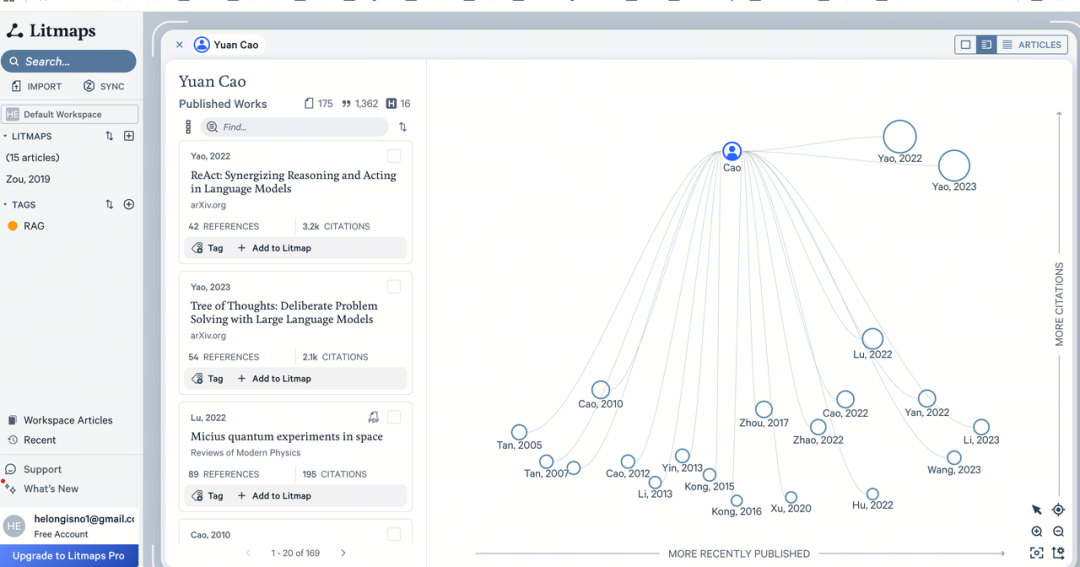Screen dimensions: 1080x567
Task: Select the Tree of Thoughts article checkbox
Action: click(394, 287)
